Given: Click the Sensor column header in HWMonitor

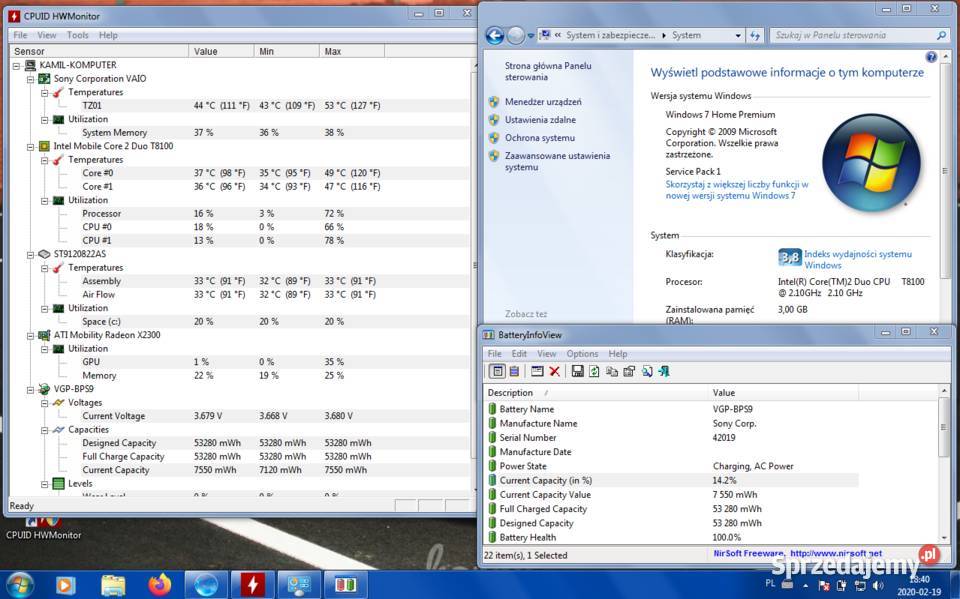Looking at the screenshot, I should click(99, 51).
